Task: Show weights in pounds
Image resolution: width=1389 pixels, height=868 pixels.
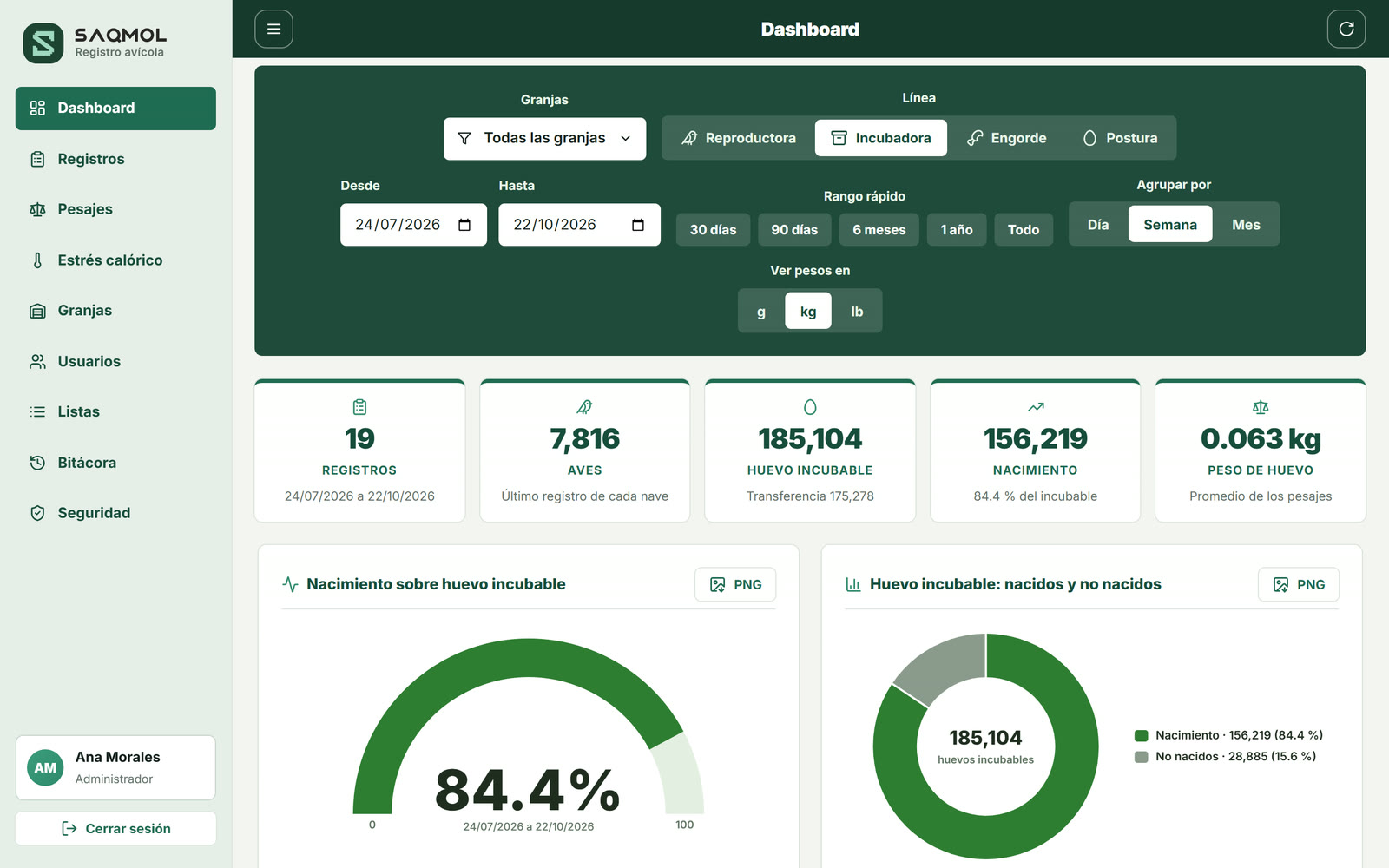Action: [x=857, y=311]
